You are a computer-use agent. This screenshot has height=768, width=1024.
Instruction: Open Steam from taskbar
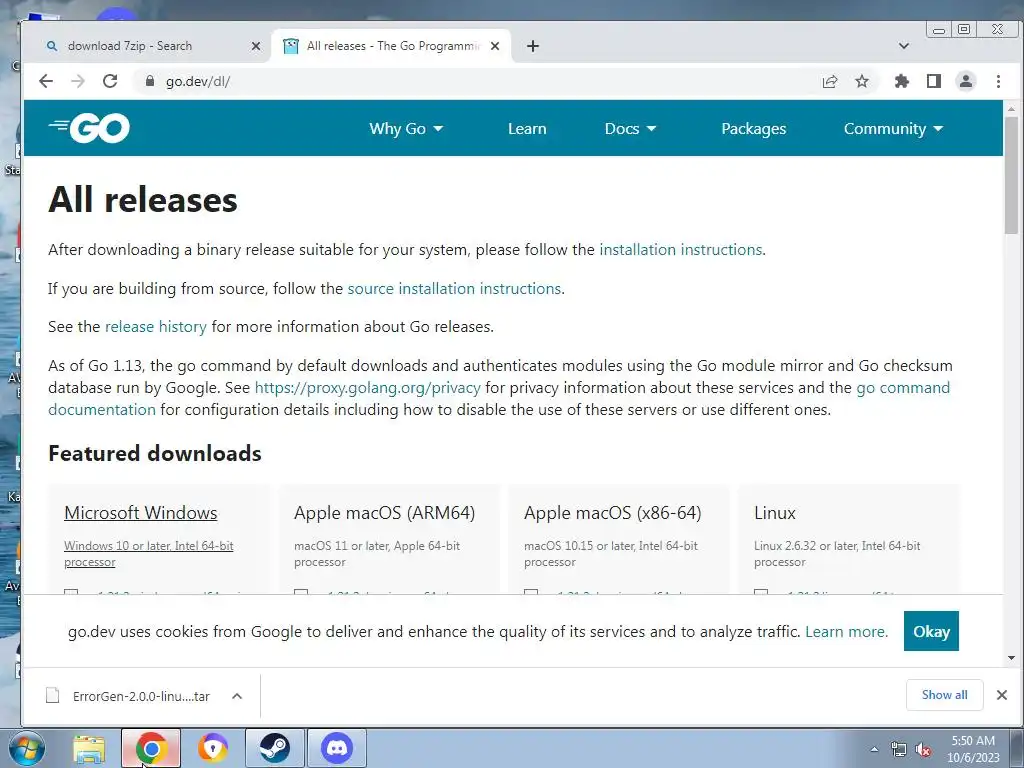pos(275,748)
